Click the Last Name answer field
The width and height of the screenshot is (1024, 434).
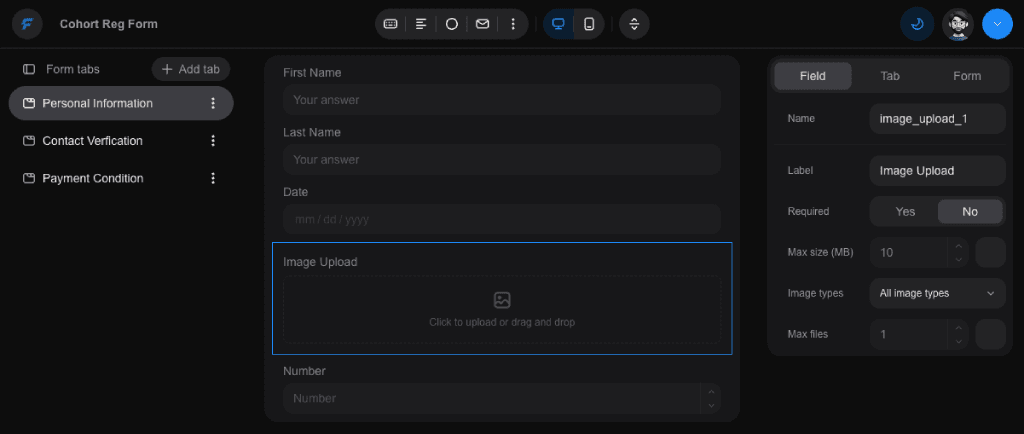(x=502, y=159)
